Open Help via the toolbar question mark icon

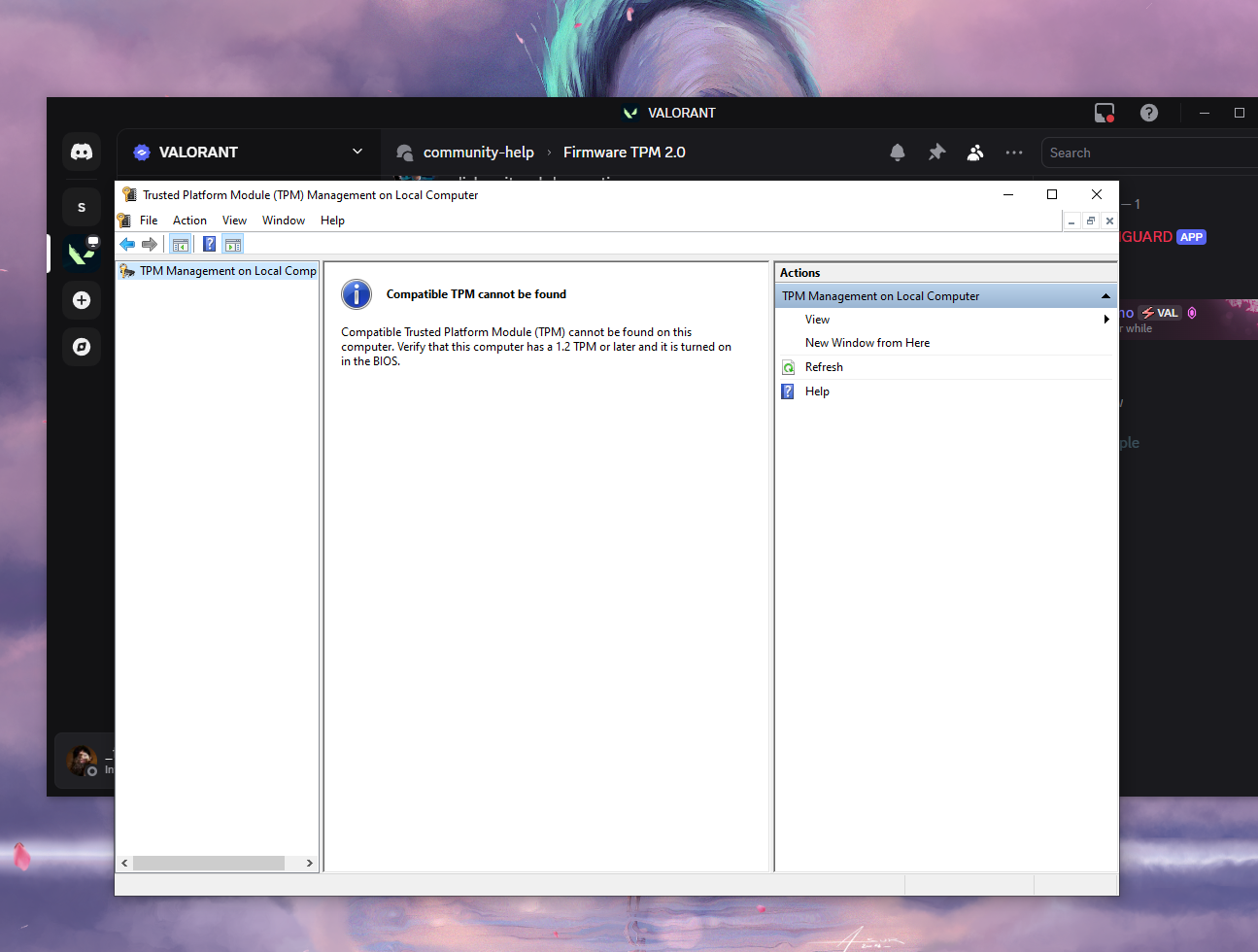pos(209,245)
